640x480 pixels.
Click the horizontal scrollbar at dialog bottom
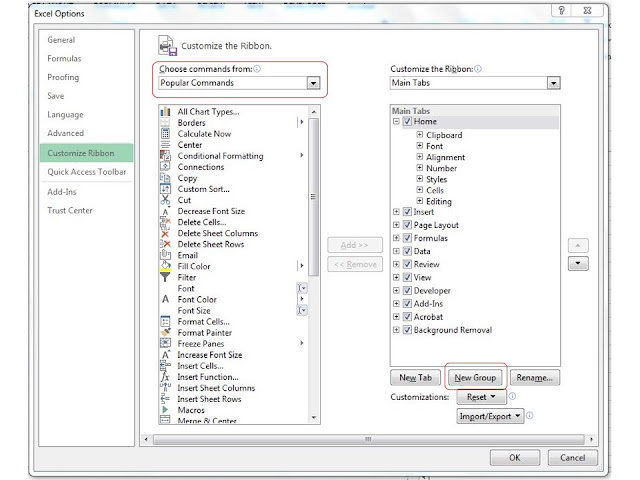(369, 439)
